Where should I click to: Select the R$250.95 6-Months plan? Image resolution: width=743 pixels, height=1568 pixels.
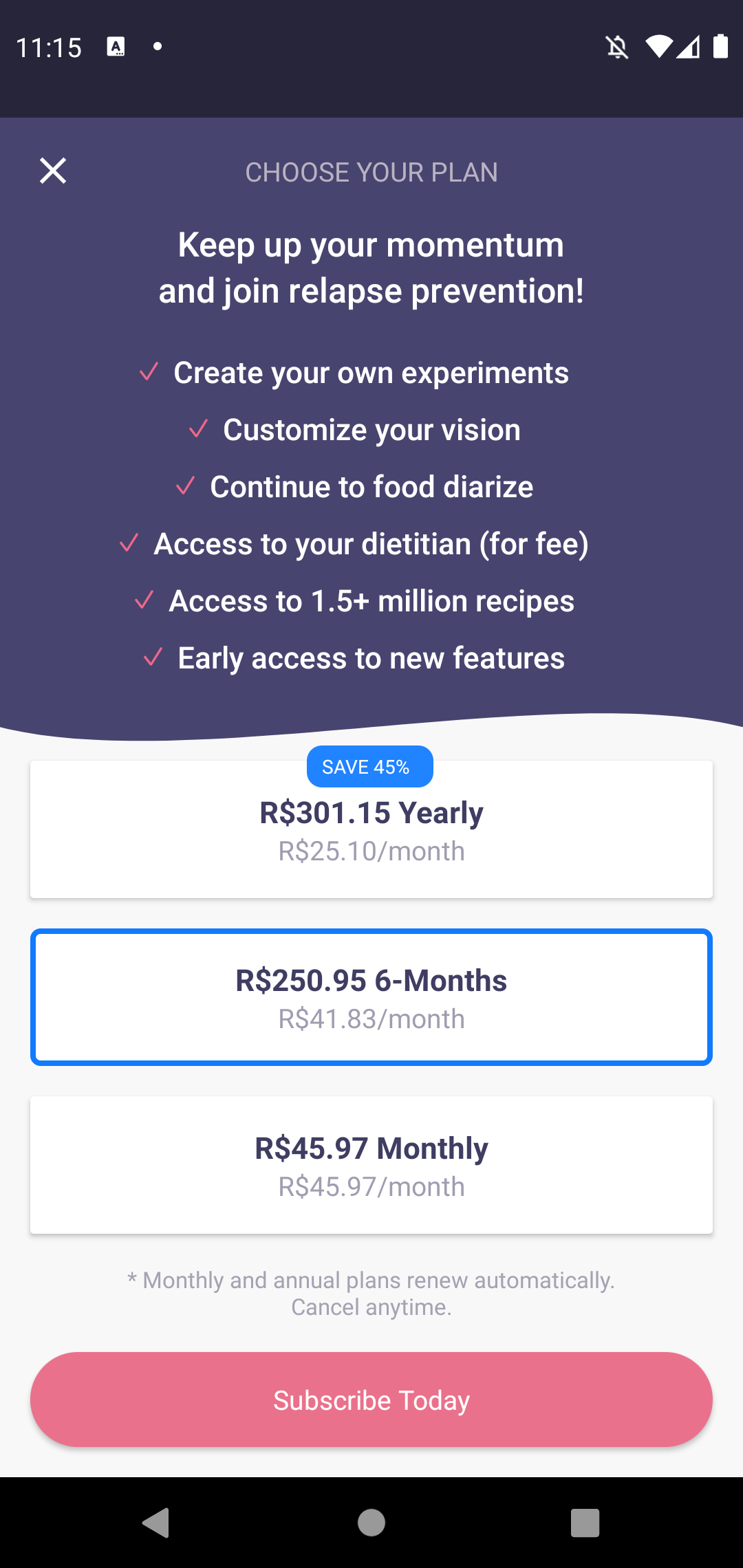[371, 997]
